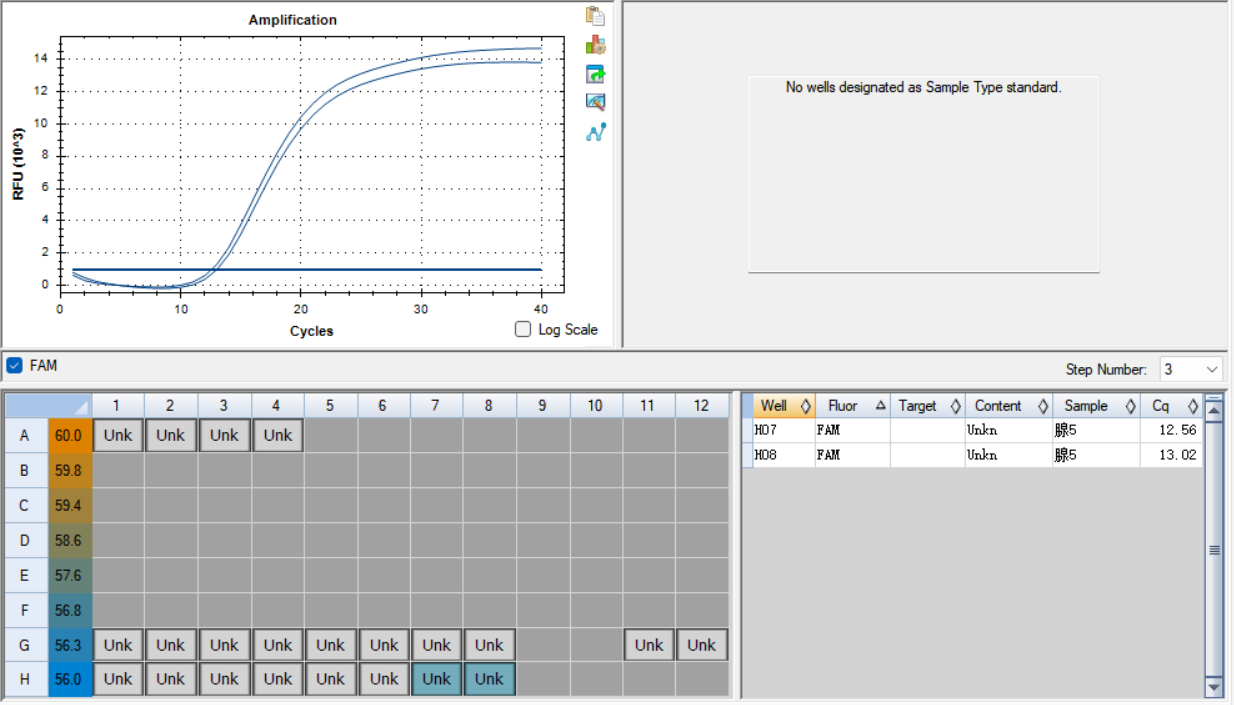Image resolution: width=1234 pixels, height=705 pixels.
Task: Click the 59.8 temperature cell for row B
Action: click(x=69, y=470)
